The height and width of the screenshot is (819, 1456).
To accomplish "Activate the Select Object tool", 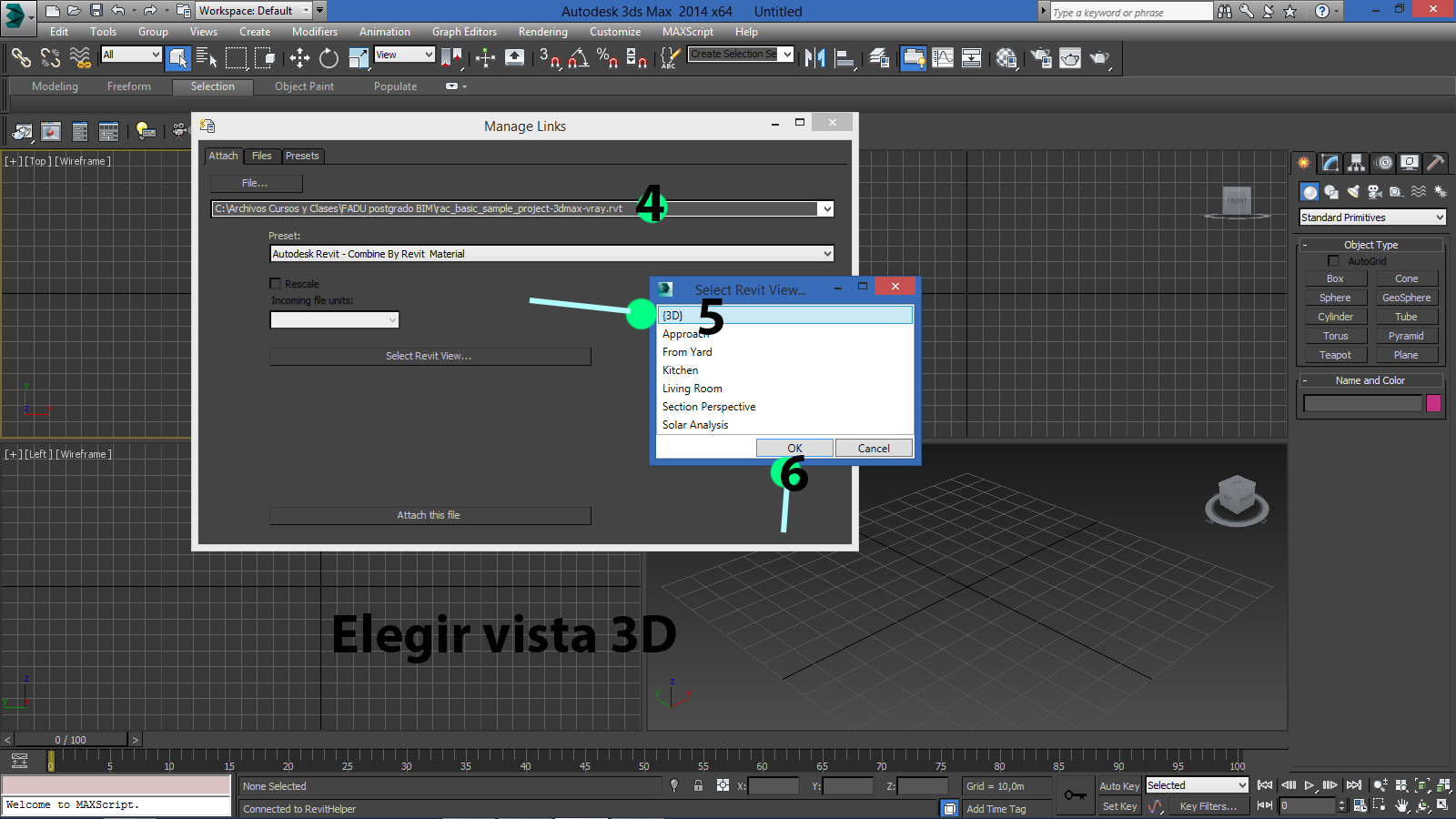I will [178, 58].
